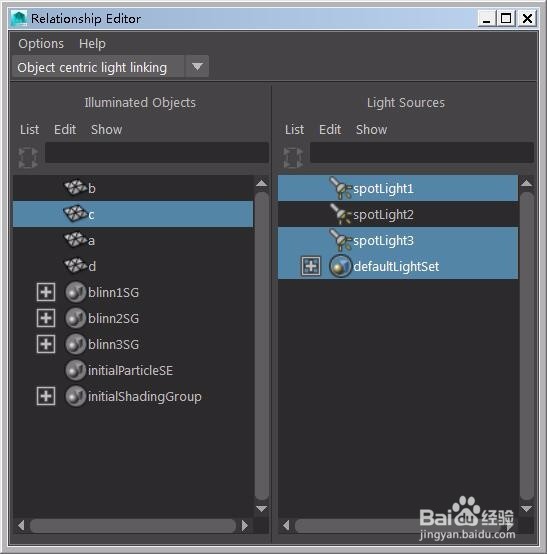
Task: Expand the blinn2SG shading group
Action: [46, 318]
